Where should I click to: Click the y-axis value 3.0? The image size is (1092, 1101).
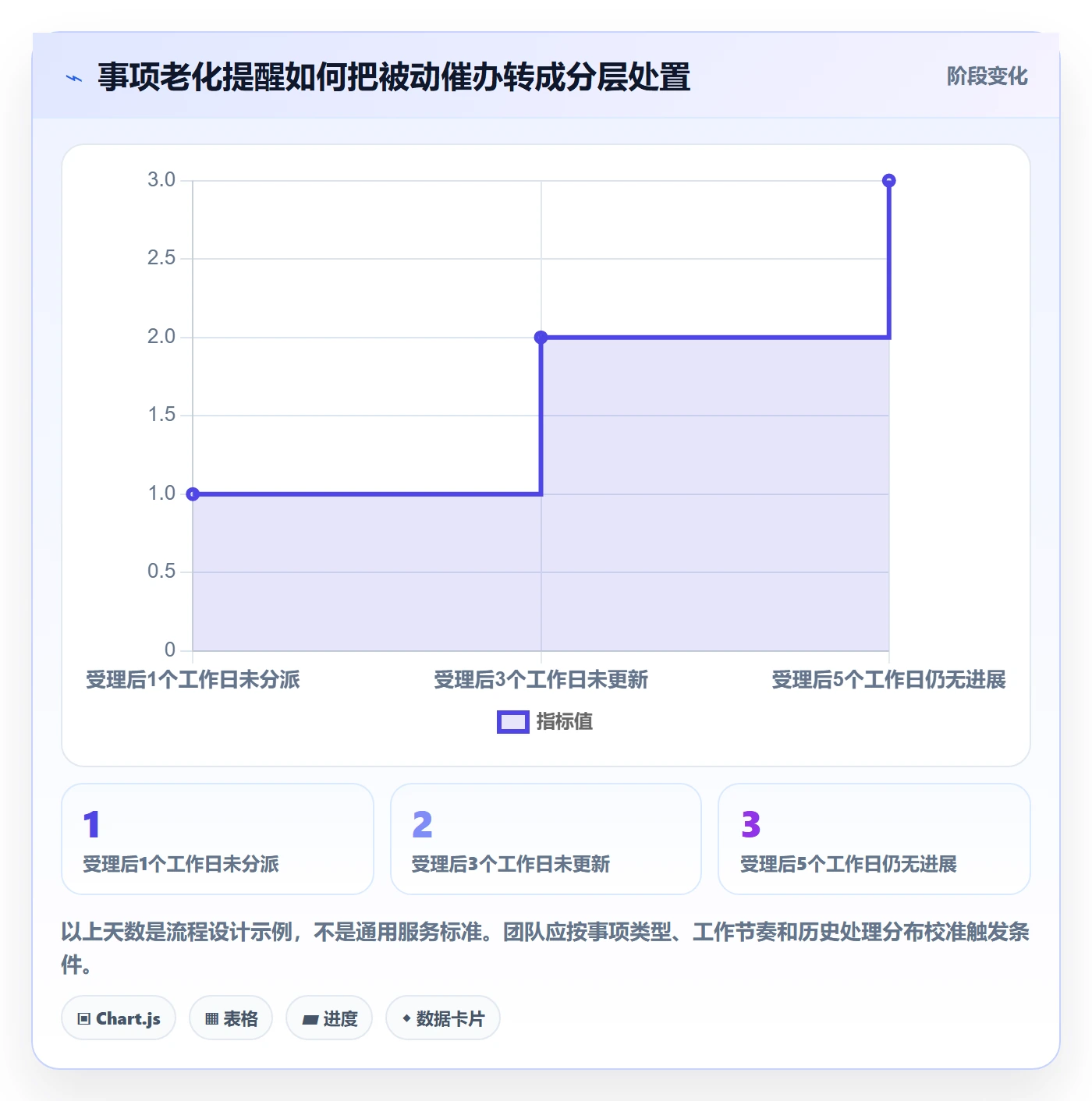(x=161, y=180)
